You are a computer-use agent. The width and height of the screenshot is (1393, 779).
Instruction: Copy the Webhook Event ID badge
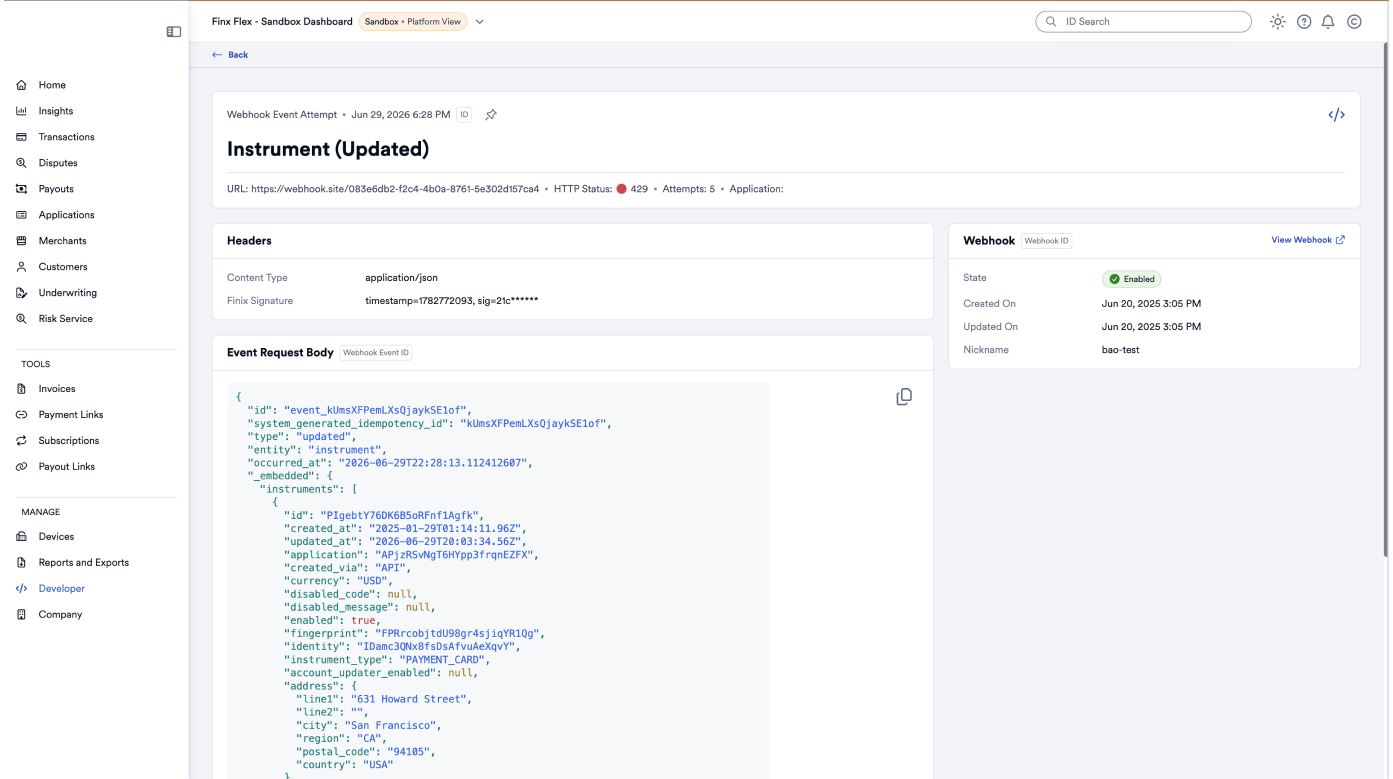[376, 353]
